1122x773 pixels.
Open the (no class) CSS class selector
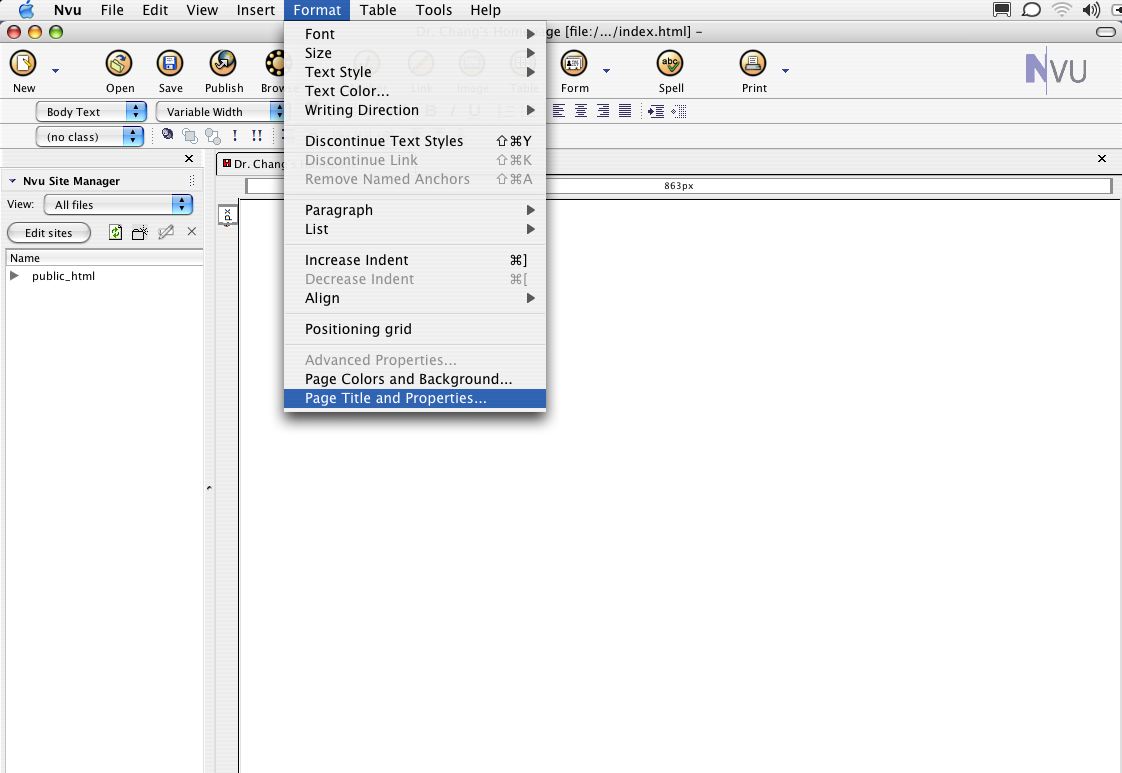(91, 136)
